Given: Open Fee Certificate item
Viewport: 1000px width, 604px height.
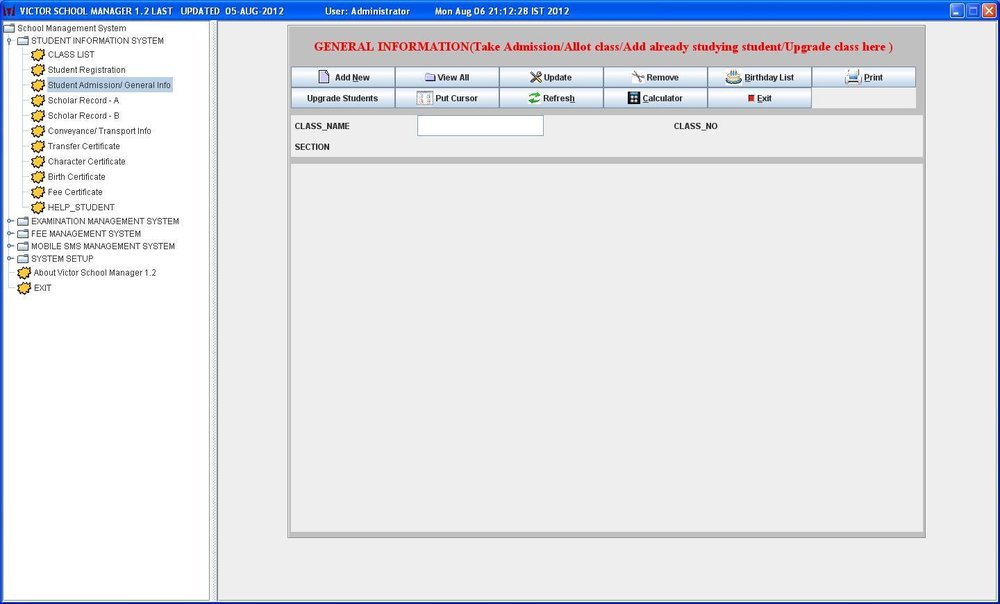Looking at the screenshot, I should coord(75,193).
